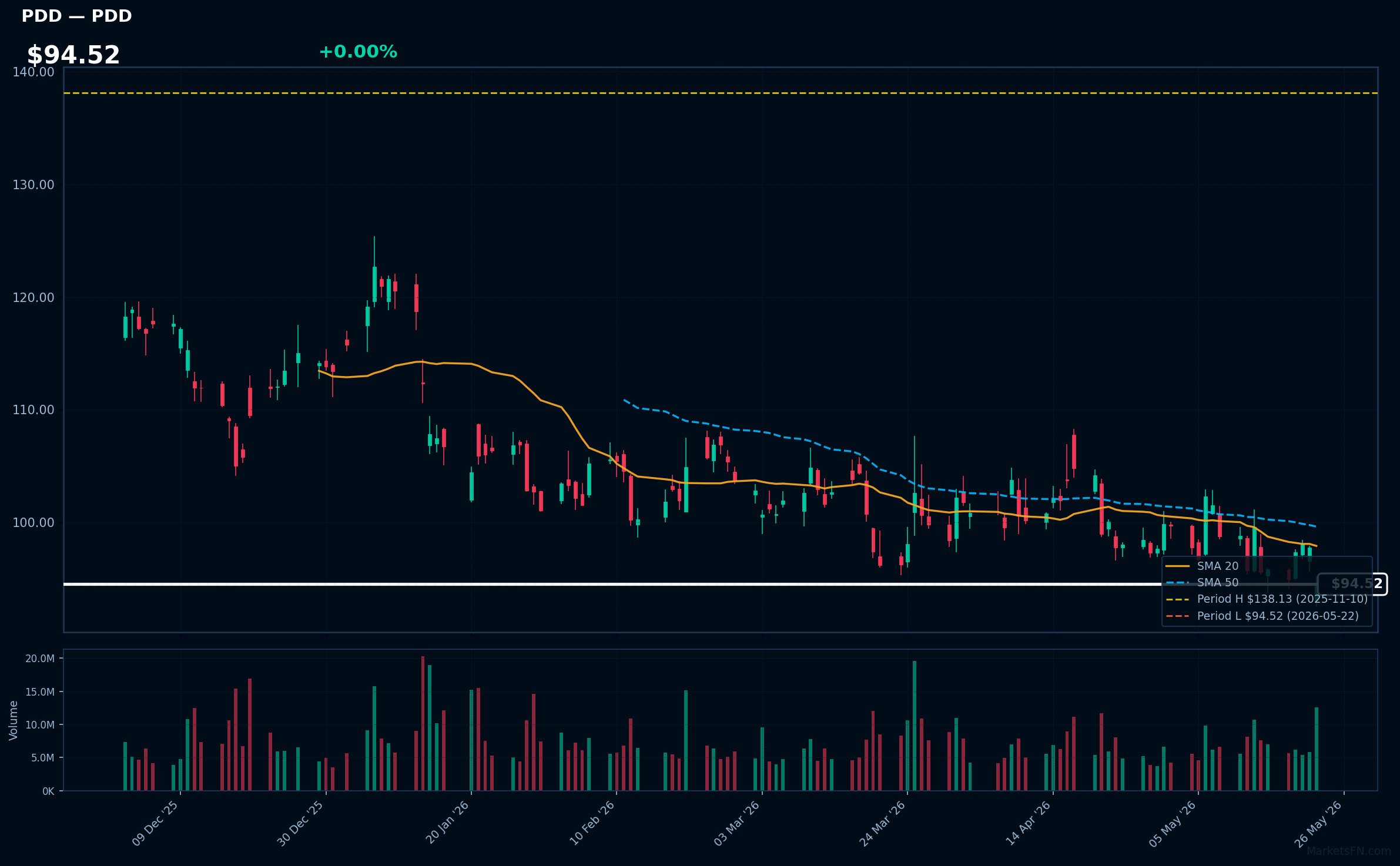Select the $94.52 current price header
The width and height of the screenshot is (1400, 866).
pos(73,55)
